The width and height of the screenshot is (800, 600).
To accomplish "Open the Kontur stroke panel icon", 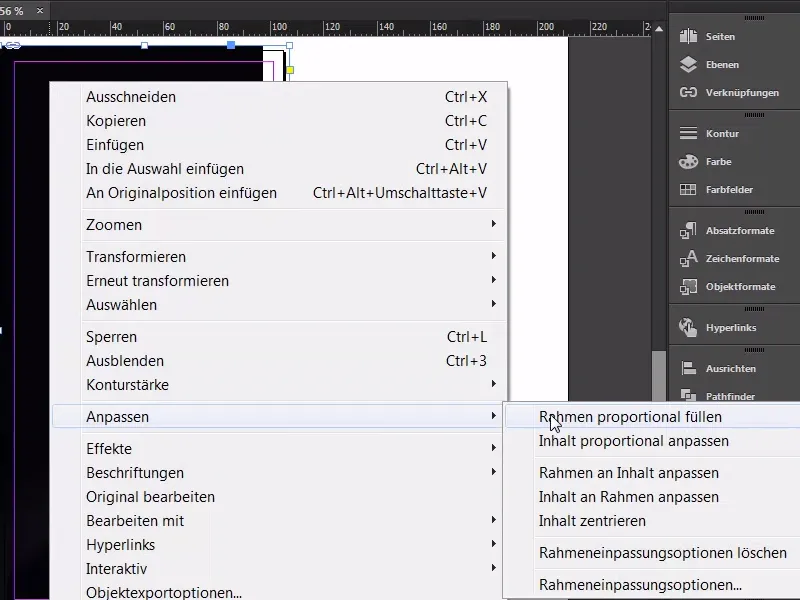I will pyautogui.click(x=688, y=133).
